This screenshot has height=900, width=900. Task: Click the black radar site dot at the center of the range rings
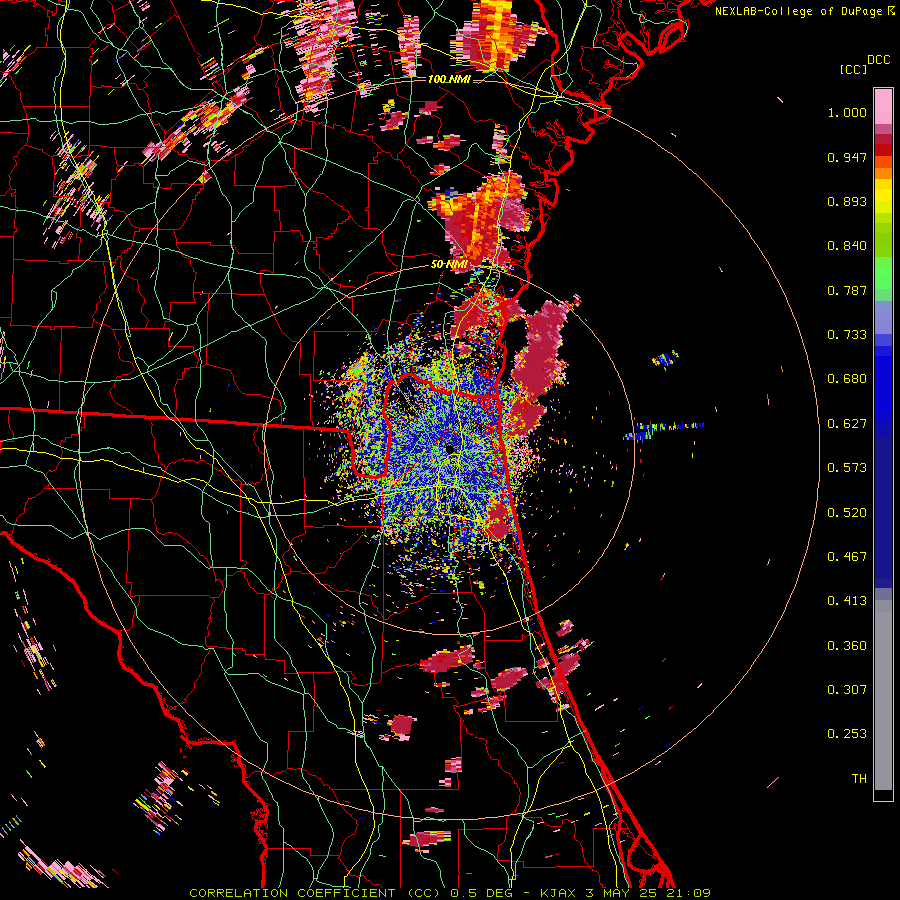pyautogui.click(x=449, y=448)
